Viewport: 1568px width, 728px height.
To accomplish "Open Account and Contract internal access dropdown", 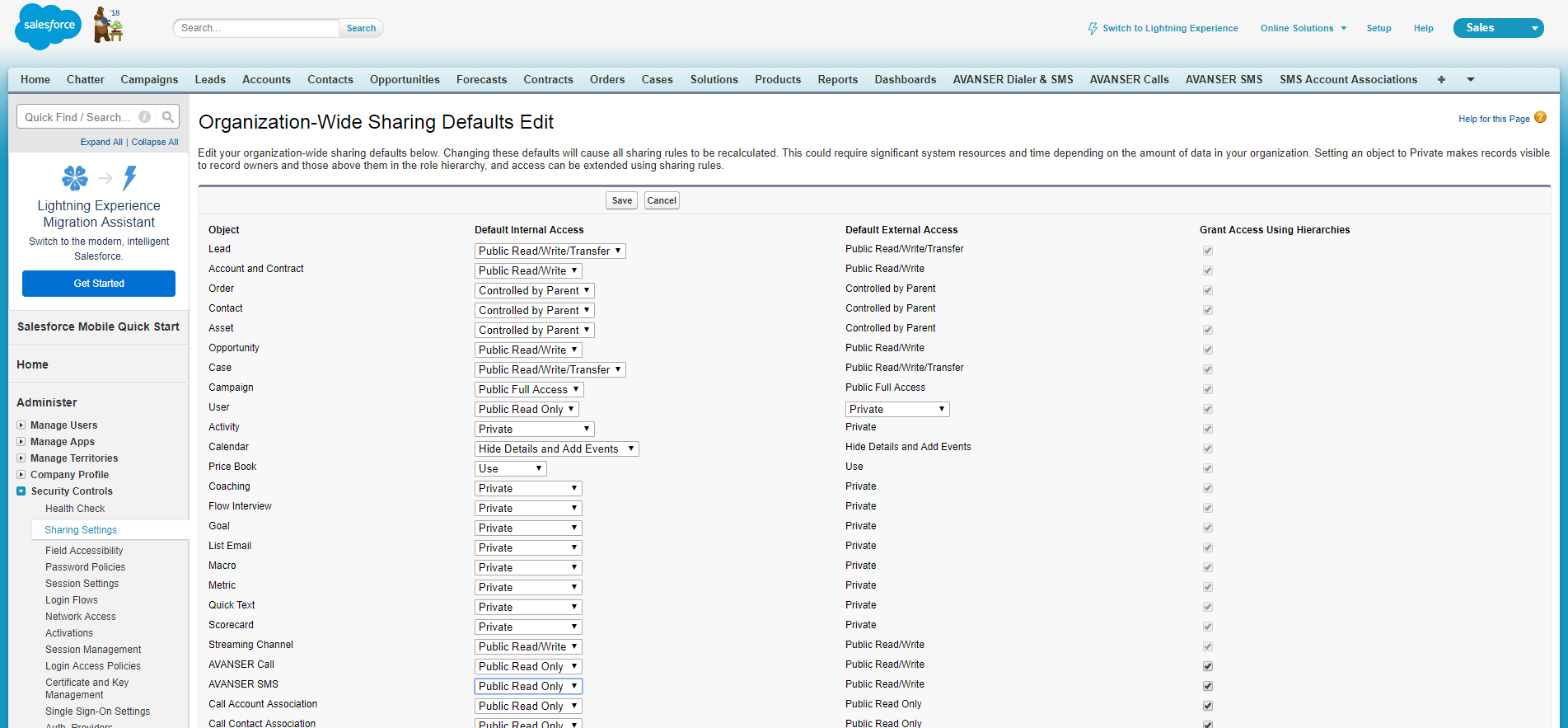I will click(x=528, y=270).
